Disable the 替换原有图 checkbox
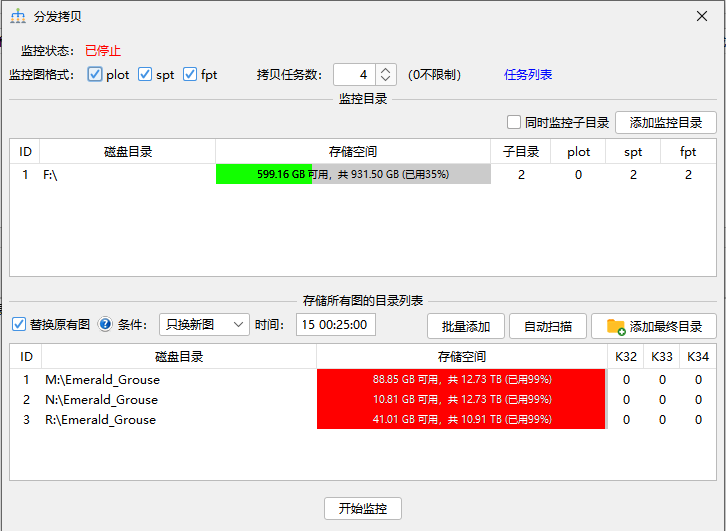The height and width of the screenshot is (531, 726). pos(18,325)
